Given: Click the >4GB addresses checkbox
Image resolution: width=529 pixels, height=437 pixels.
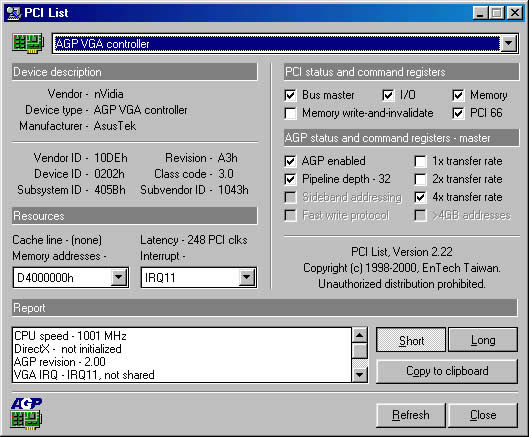Looking at the screenshot, I should (x=420, y=215).
